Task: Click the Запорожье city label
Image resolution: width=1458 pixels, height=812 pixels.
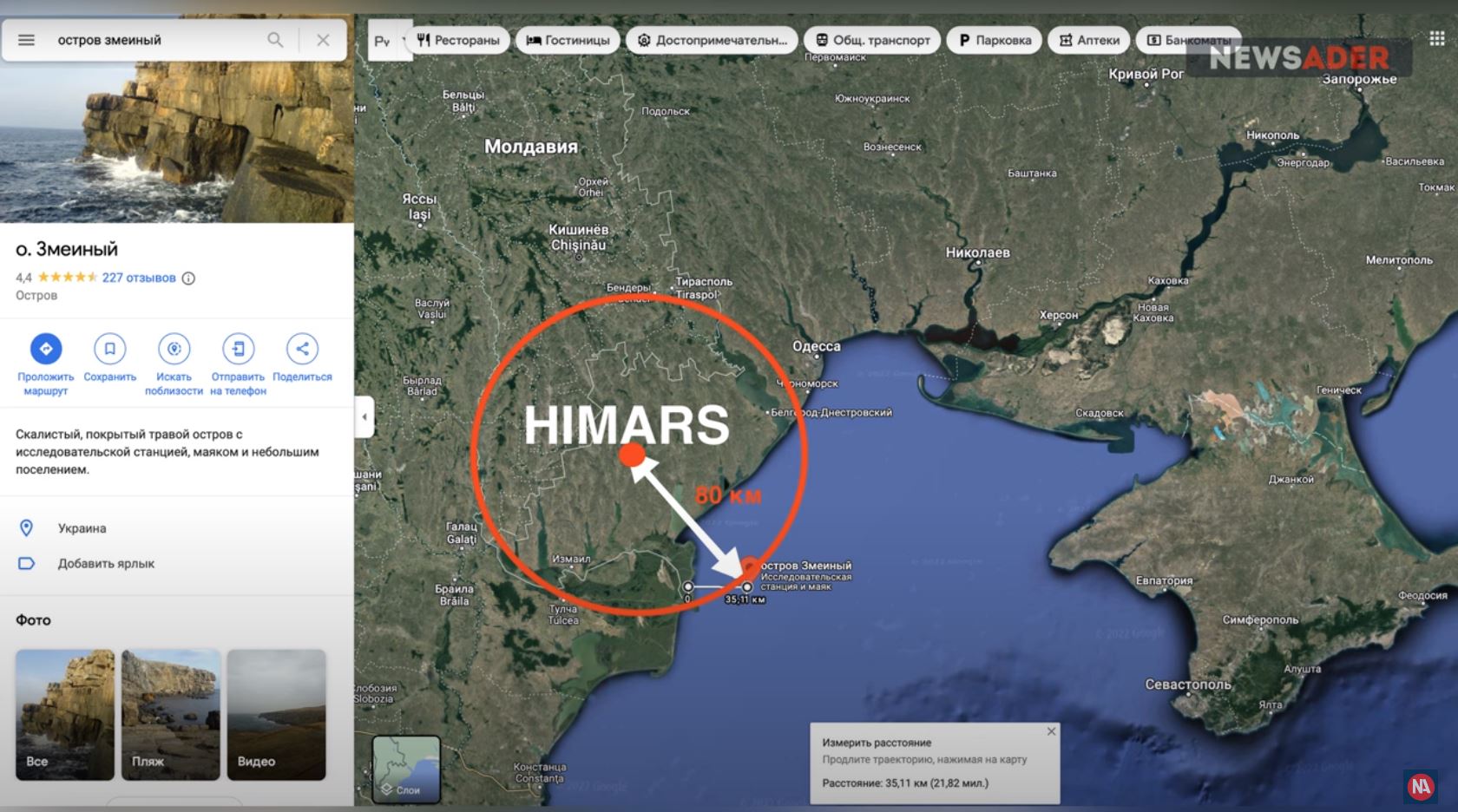Action: point(1360,79)
